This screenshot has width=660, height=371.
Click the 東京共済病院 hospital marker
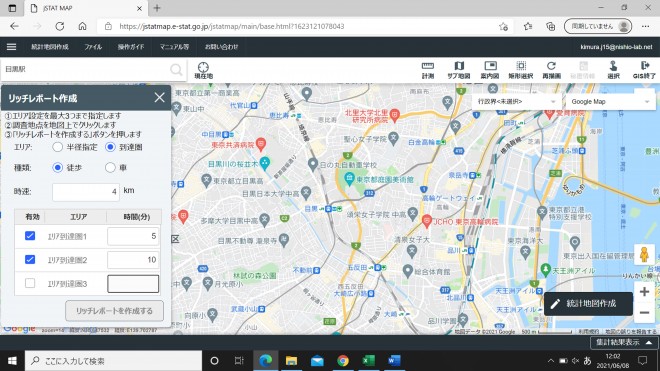(x=261, y=143)
